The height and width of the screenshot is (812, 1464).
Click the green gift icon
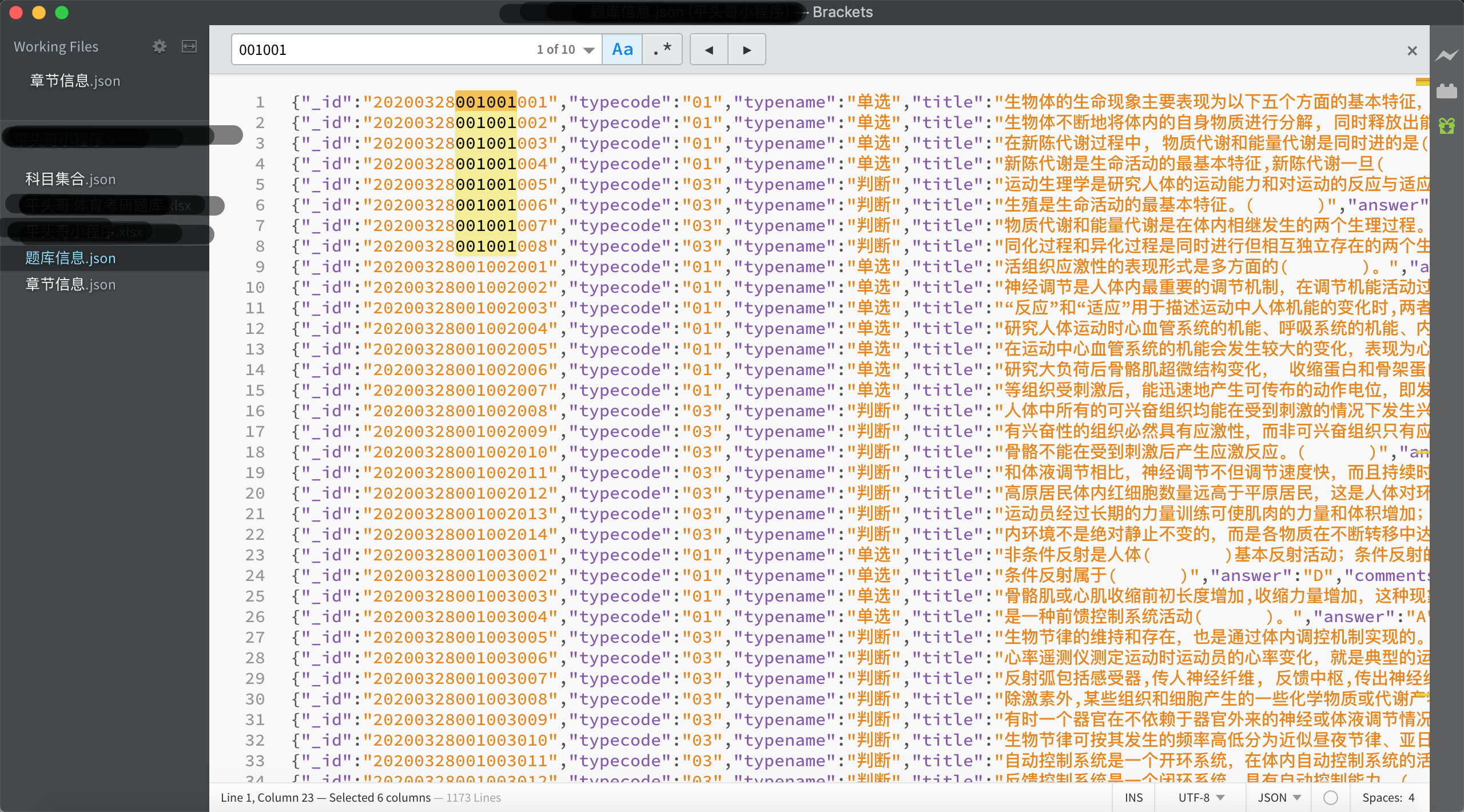pos(1447,125)
